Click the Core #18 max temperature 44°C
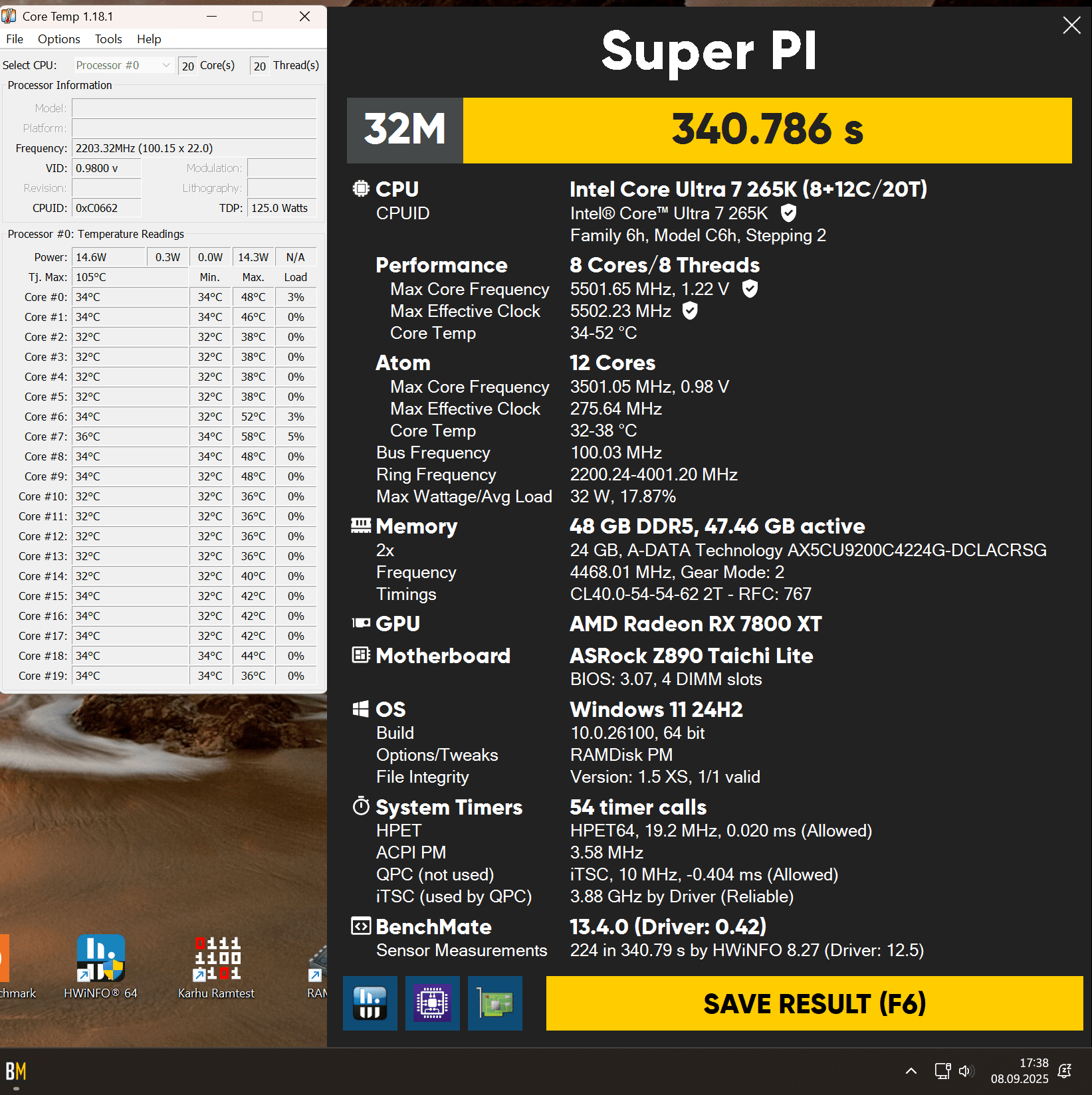Image resolution: width=1092 pixels, height=1095 pixels. (x=253, y=656)
